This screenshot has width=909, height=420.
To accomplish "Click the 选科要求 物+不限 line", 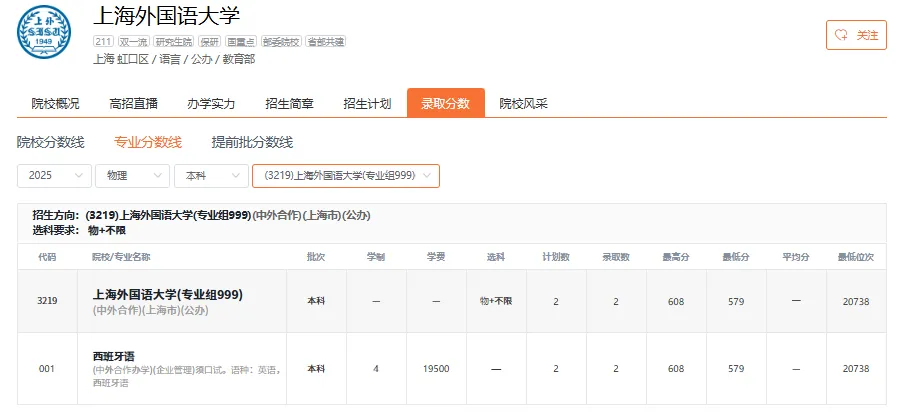I will point(79,230).
